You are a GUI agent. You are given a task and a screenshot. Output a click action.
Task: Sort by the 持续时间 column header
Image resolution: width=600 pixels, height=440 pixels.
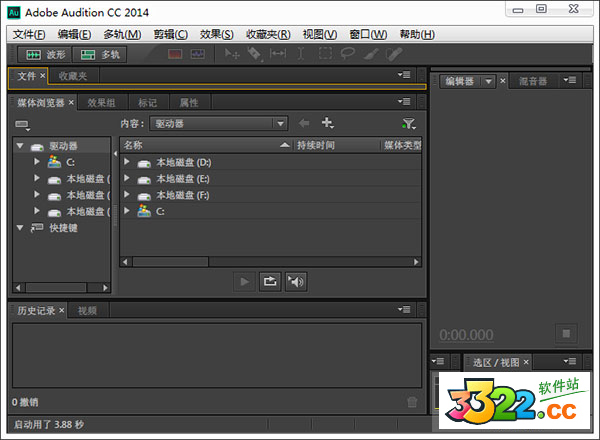click(338, 145)
